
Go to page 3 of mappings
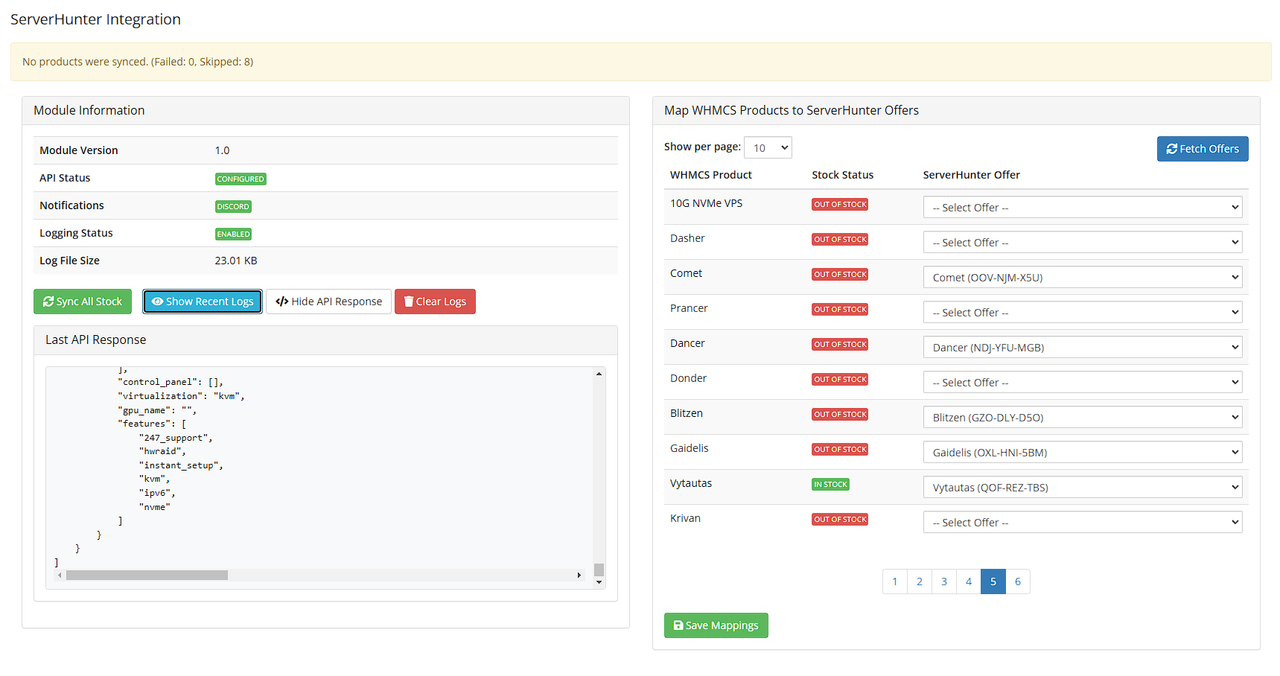tap(944, 581)
